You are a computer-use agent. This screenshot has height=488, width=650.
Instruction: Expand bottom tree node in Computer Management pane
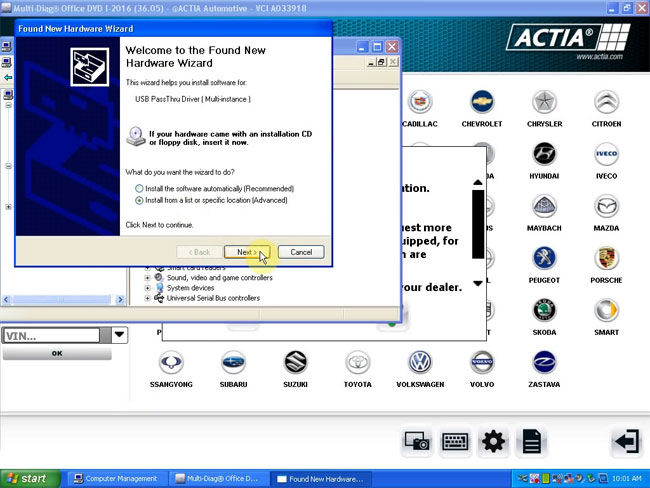pyautogui.click(x=8, y=206)
